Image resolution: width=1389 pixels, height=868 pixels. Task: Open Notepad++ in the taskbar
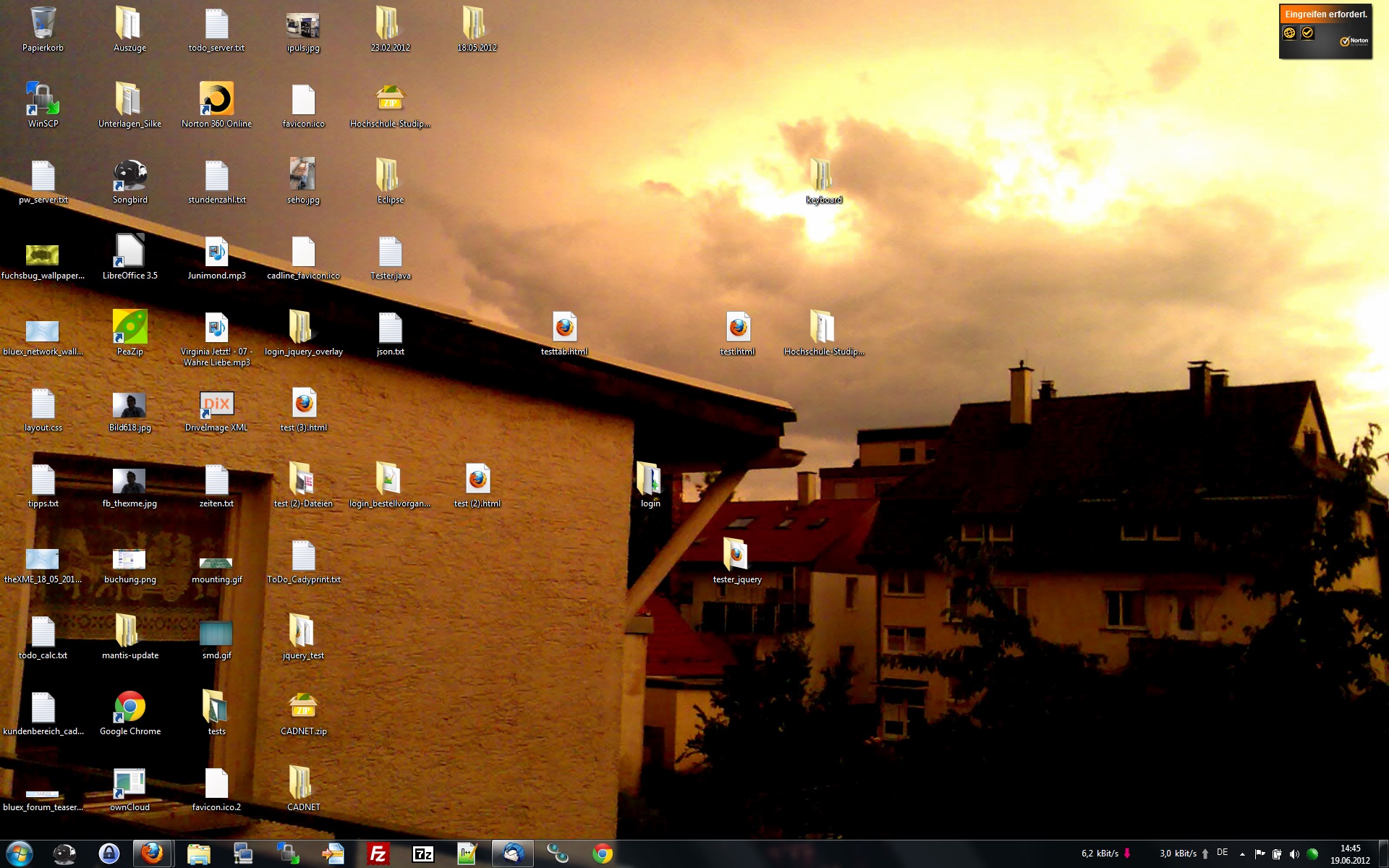pos(467,854)
